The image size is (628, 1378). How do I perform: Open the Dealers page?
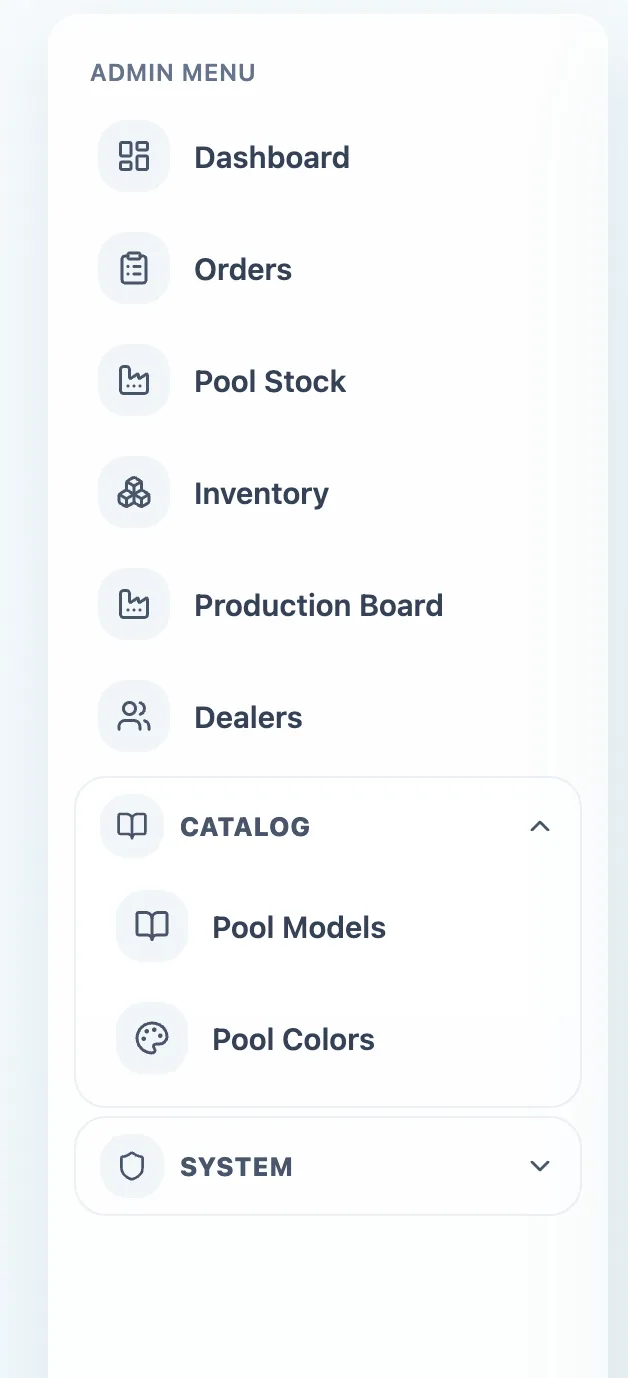(x=249, y=716)
